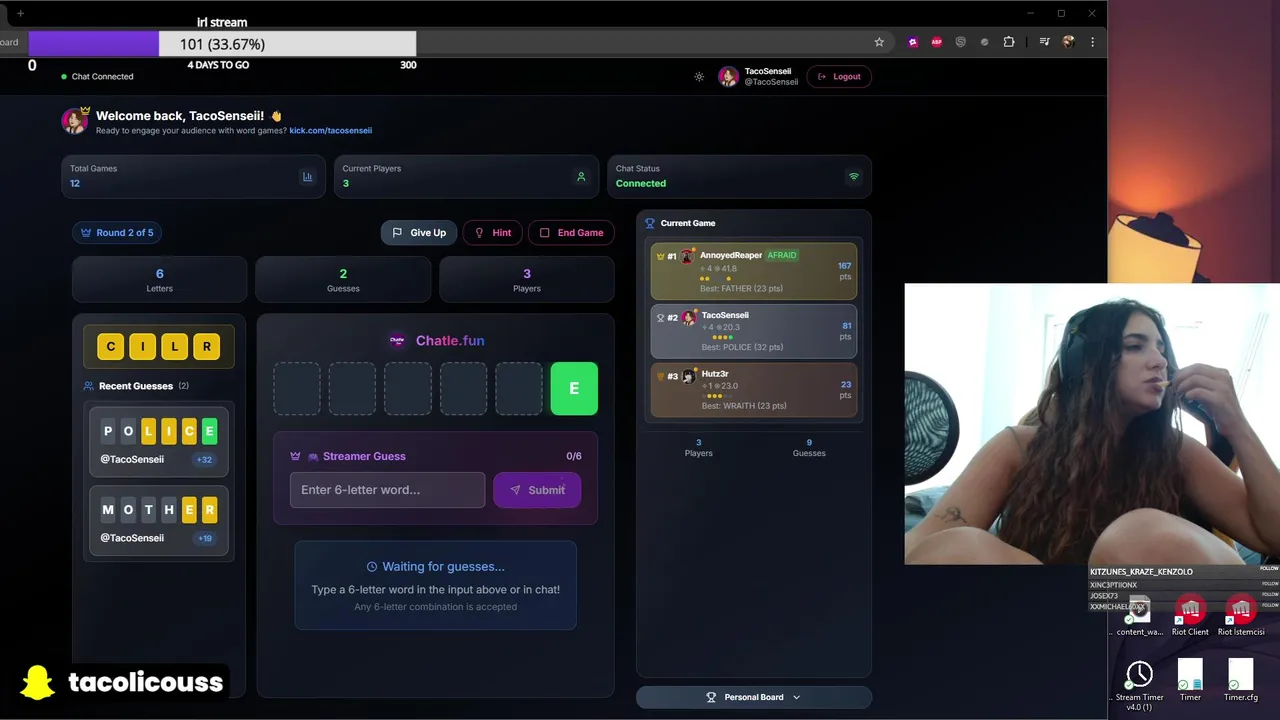Click the '4 DAYS TO GO' label
1280x720 pixels.
218,65
